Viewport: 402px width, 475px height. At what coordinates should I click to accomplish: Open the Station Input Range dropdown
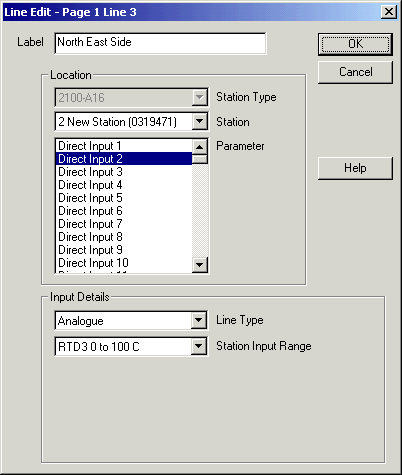(199, 347)
